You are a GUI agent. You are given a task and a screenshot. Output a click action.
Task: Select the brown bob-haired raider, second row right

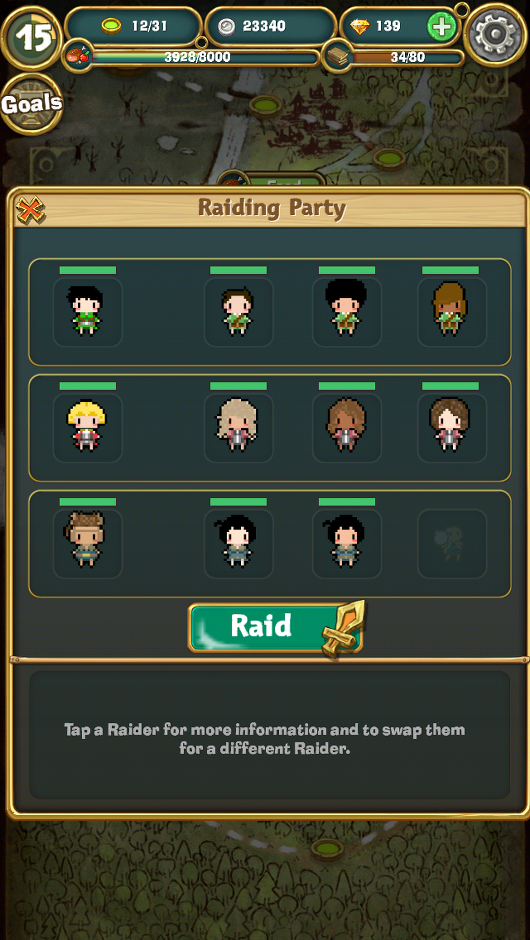451,427
